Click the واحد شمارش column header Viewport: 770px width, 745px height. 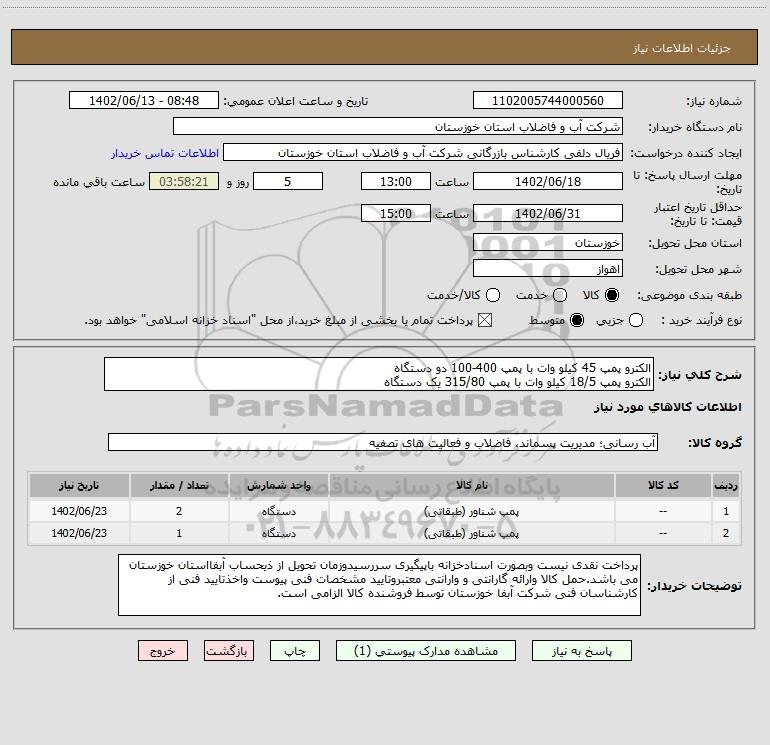pyautogui.click(x=278, y=485)
